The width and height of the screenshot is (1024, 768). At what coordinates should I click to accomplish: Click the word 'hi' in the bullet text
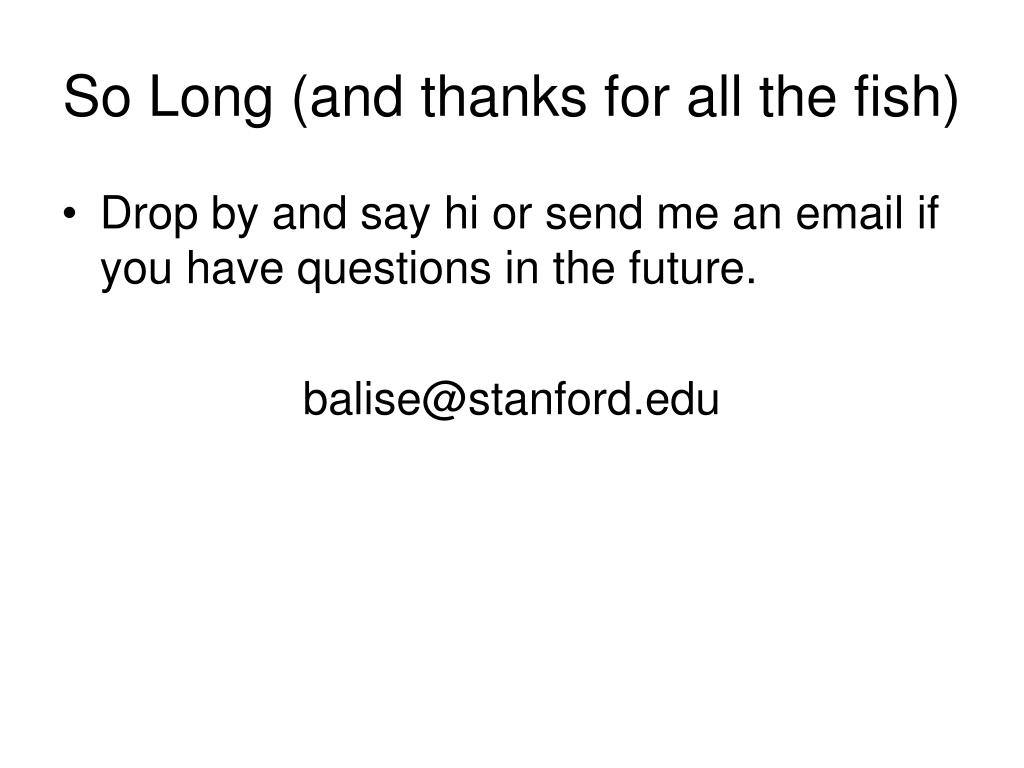pos(461,214)
